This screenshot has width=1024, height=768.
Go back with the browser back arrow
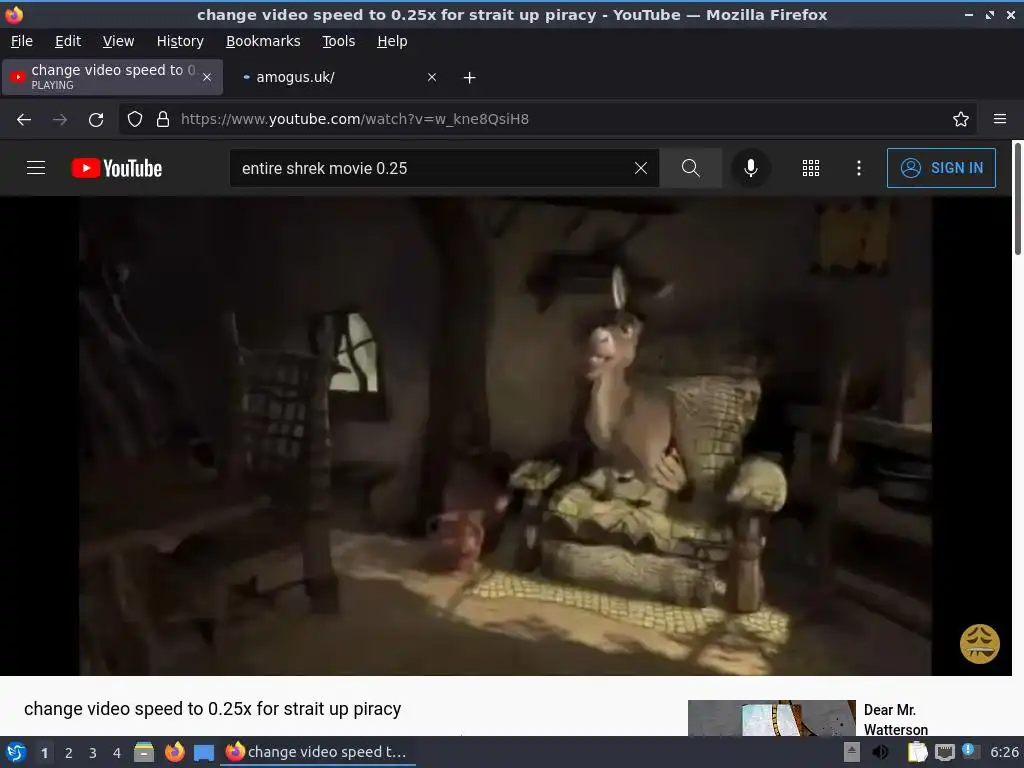[24, 120]
